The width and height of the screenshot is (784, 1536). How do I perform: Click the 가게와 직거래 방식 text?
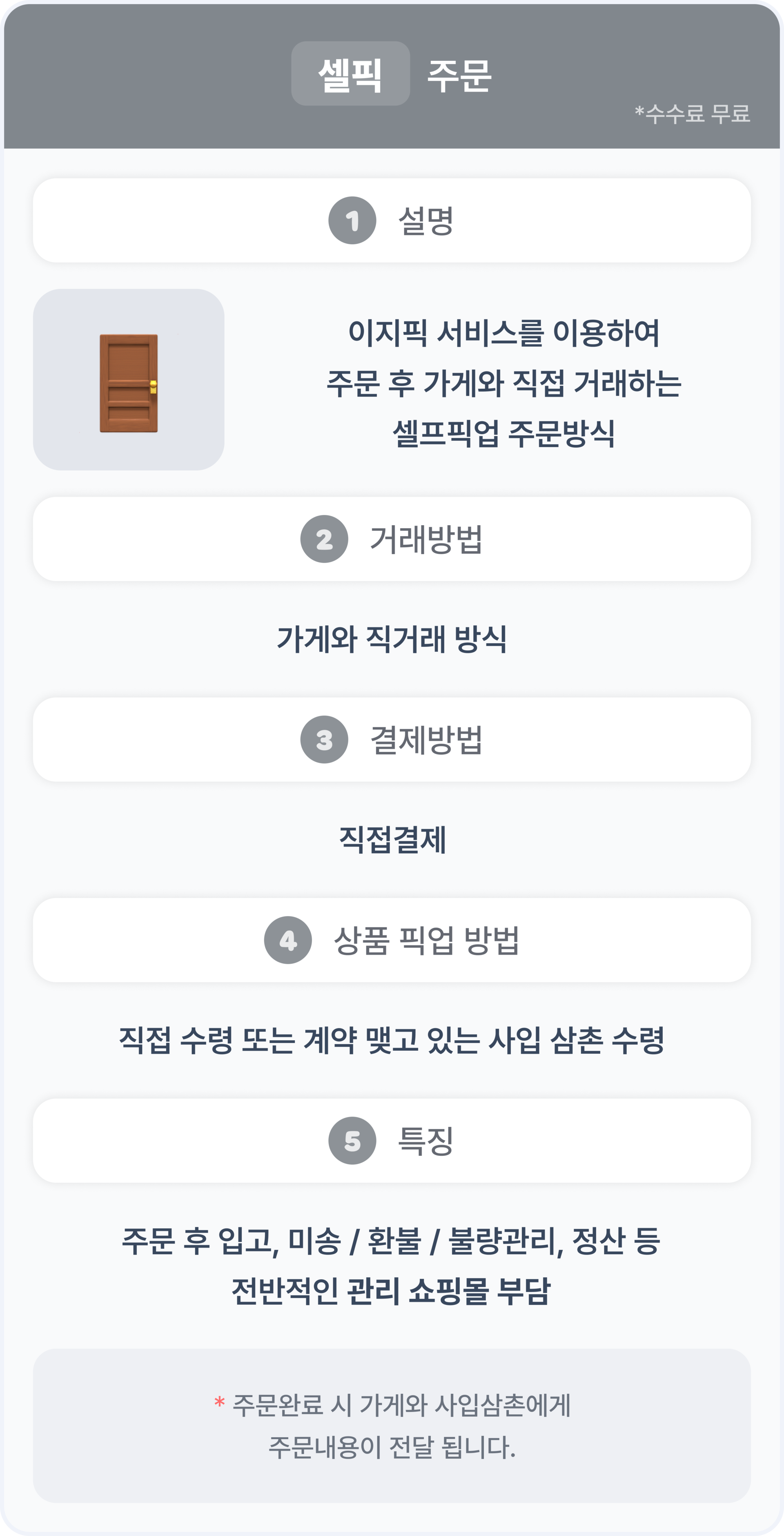click(x=392, y=639)
